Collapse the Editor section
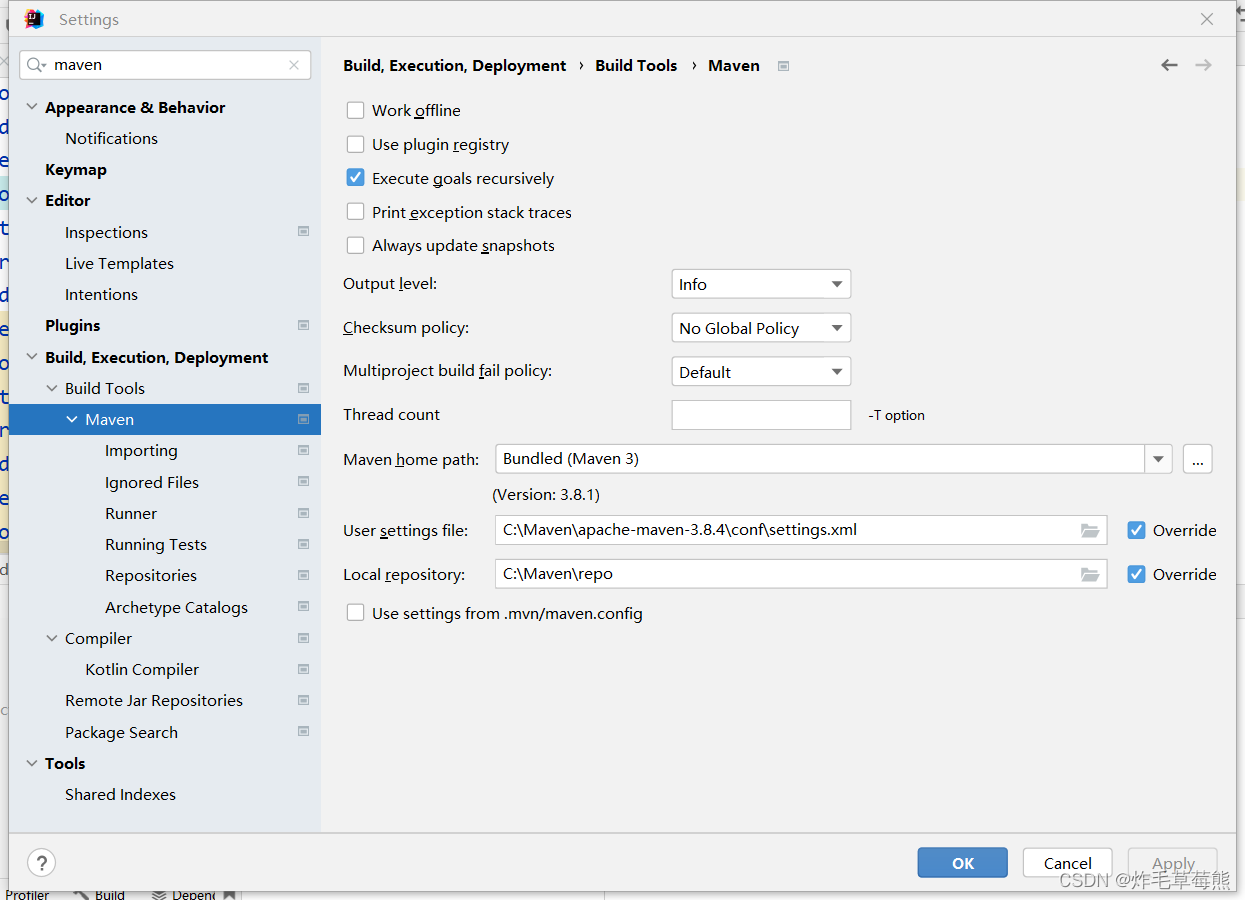The height and width of the screenshot is (900, 1245). click(x=32, y=200)
